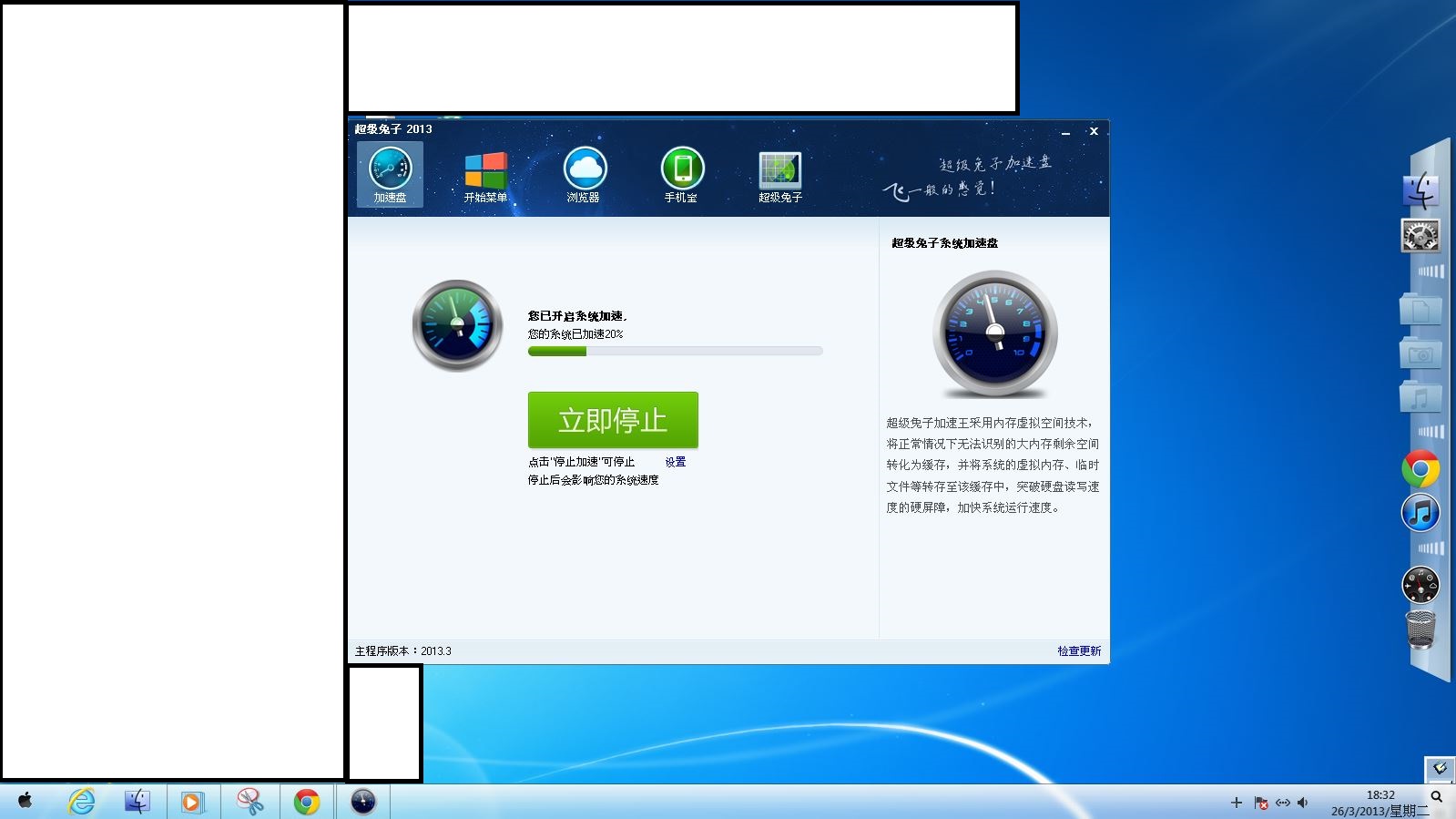
Task: Open System Preferences gear in dock
Action: [1420, 235]
